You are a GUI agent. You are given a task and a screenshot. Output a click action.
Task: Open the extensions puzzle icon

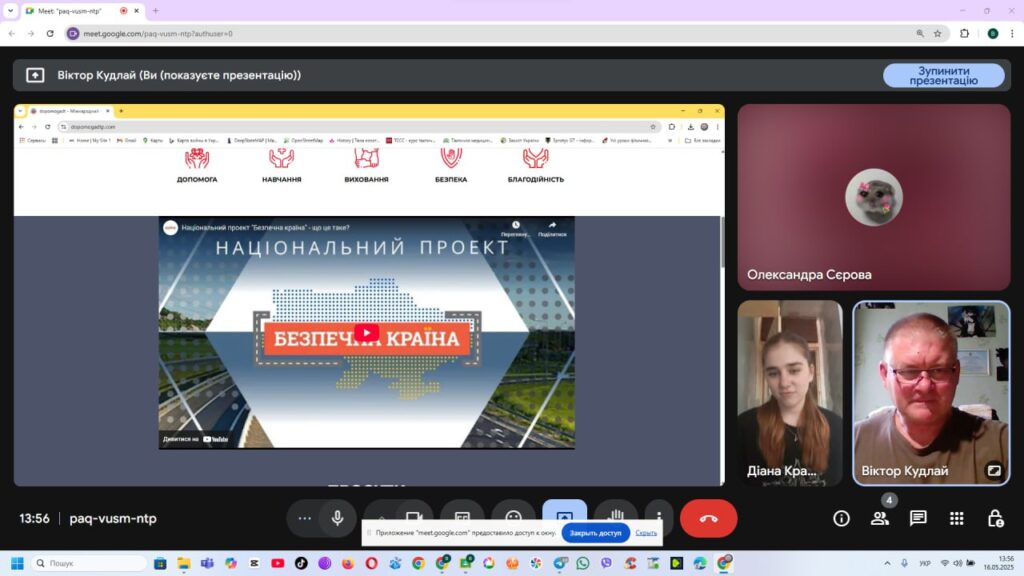tap(965, 33)
